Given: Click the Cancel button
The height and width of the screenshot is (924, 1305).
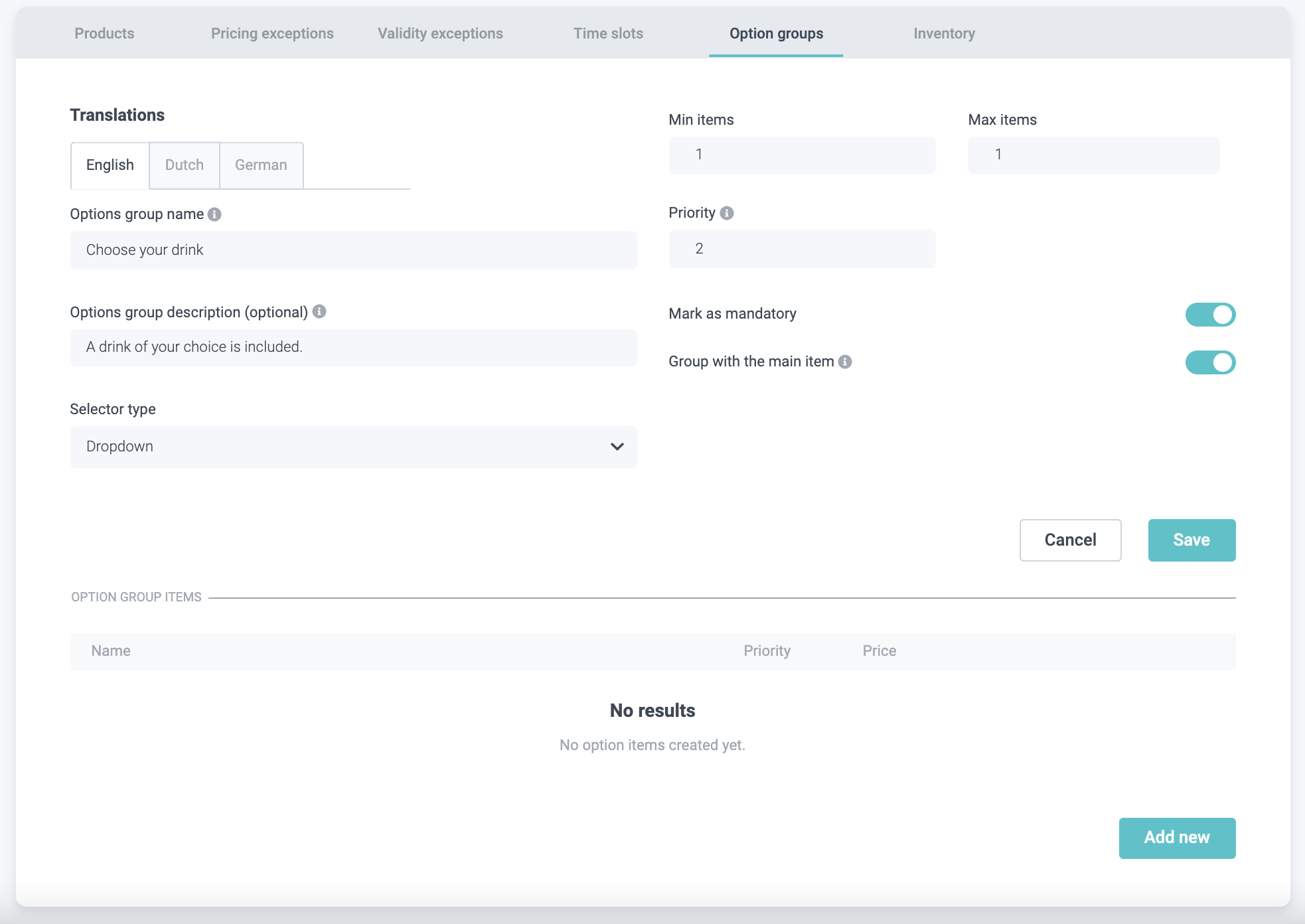Looking at the screenshot, I should (1069, 540).
